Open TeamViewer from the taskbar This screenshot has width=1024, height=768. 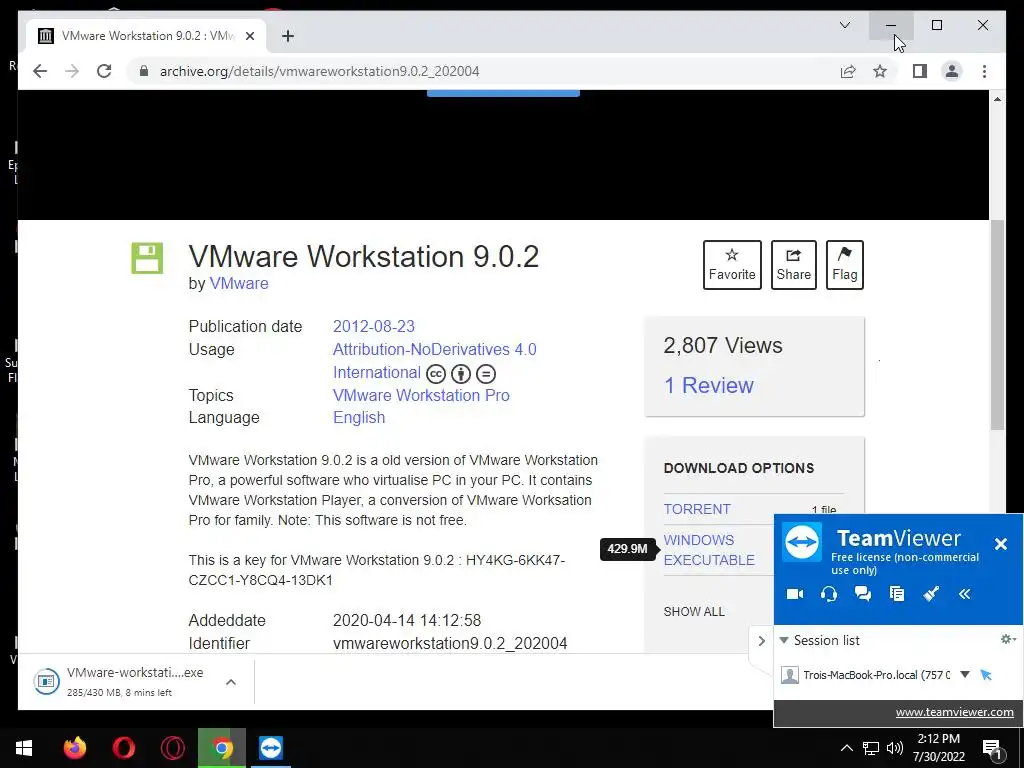point(271,748)
